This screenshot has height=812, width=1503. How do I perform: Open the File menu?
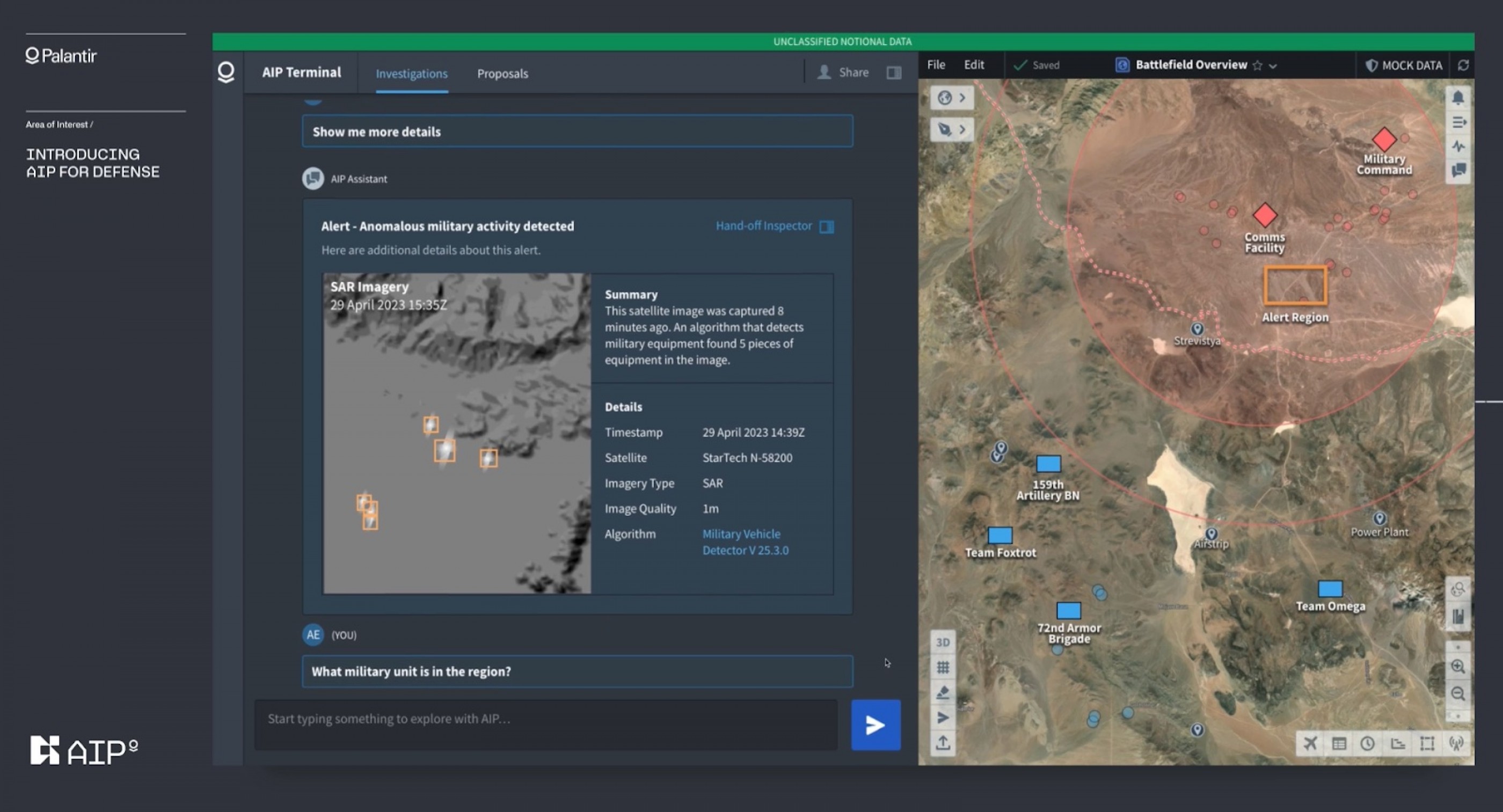click(x=936, y=65)
